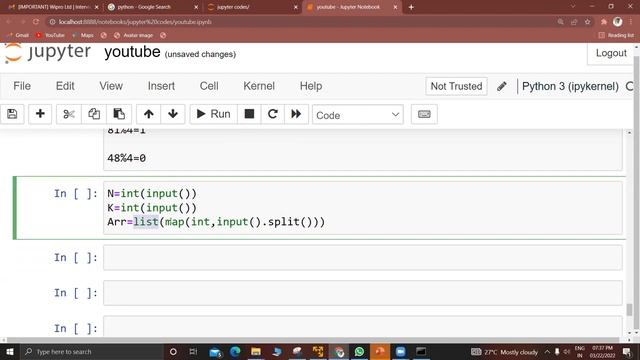Open the Help menu
The width and height of the screenshot is (640, 360).
(311, 86)
